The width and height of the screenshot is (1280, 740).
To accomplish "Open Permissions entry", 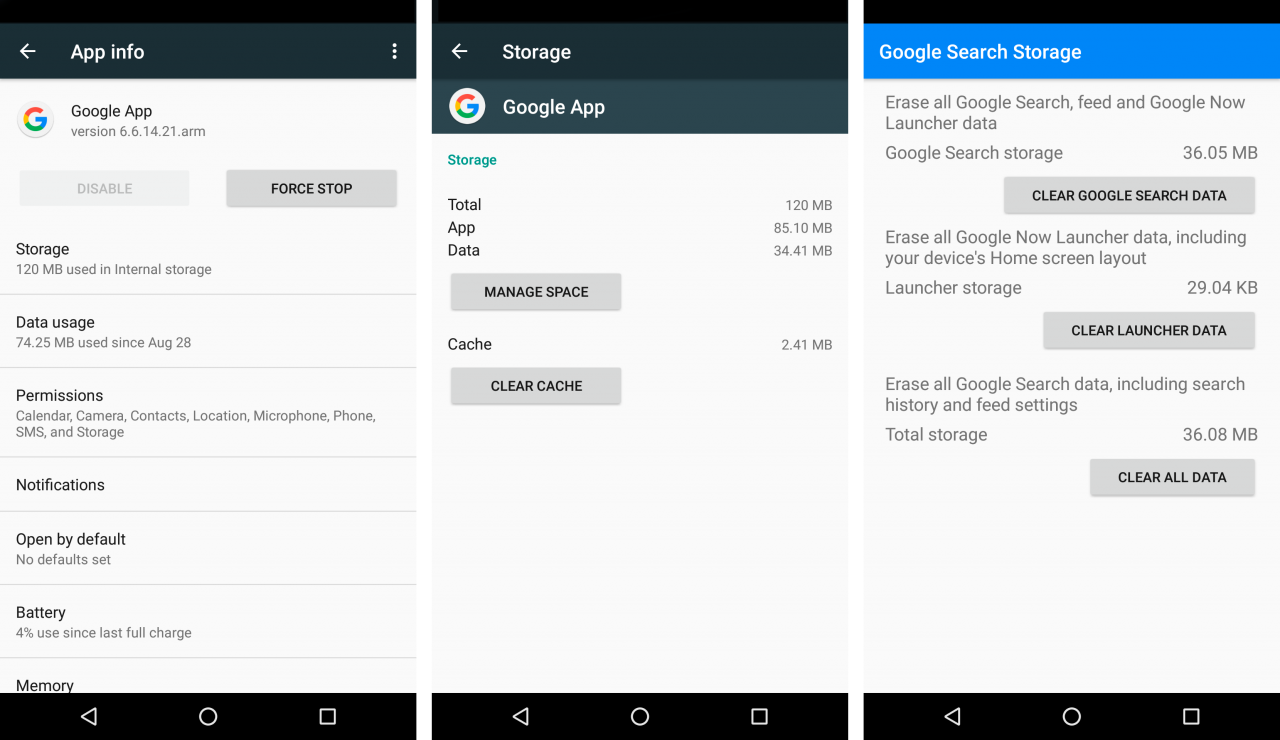I will [x=208, y=413].
